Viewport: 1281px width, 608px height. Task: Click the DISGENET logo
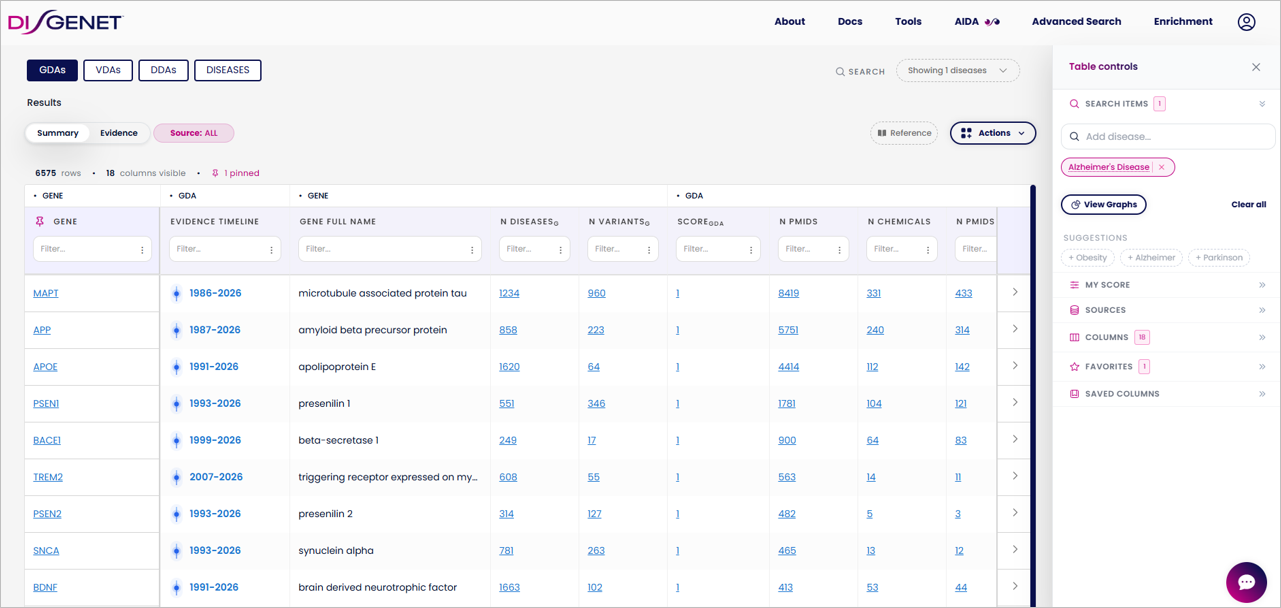coord(65,22)
